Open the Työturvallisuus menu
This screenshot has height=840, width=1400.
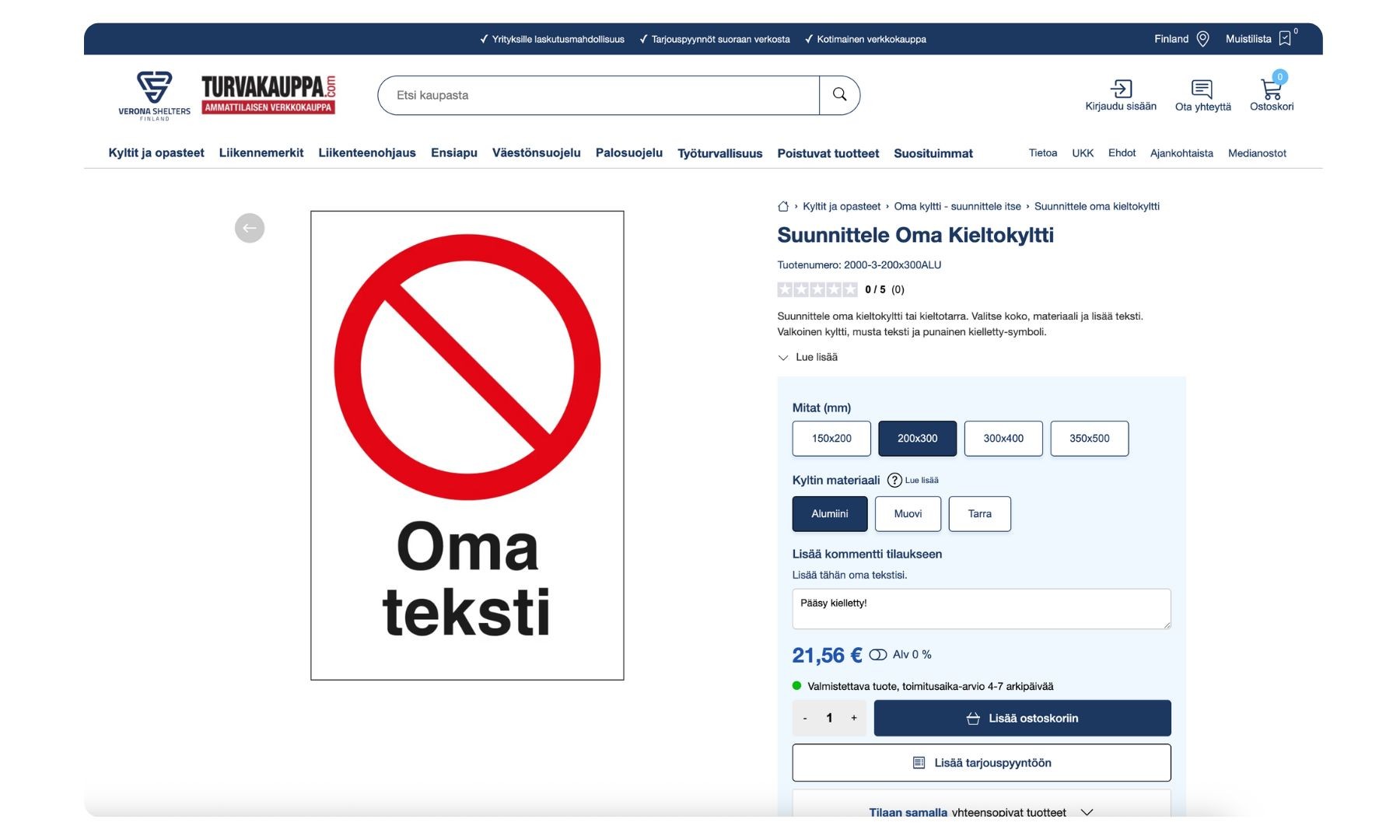(x=720, y=153)
